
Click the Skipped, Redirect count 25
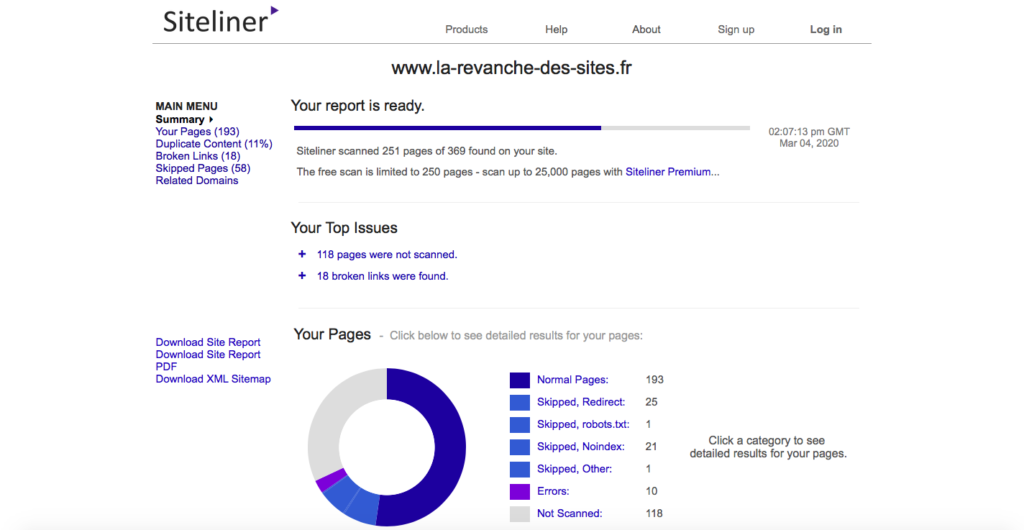click(x=651, y=402)
